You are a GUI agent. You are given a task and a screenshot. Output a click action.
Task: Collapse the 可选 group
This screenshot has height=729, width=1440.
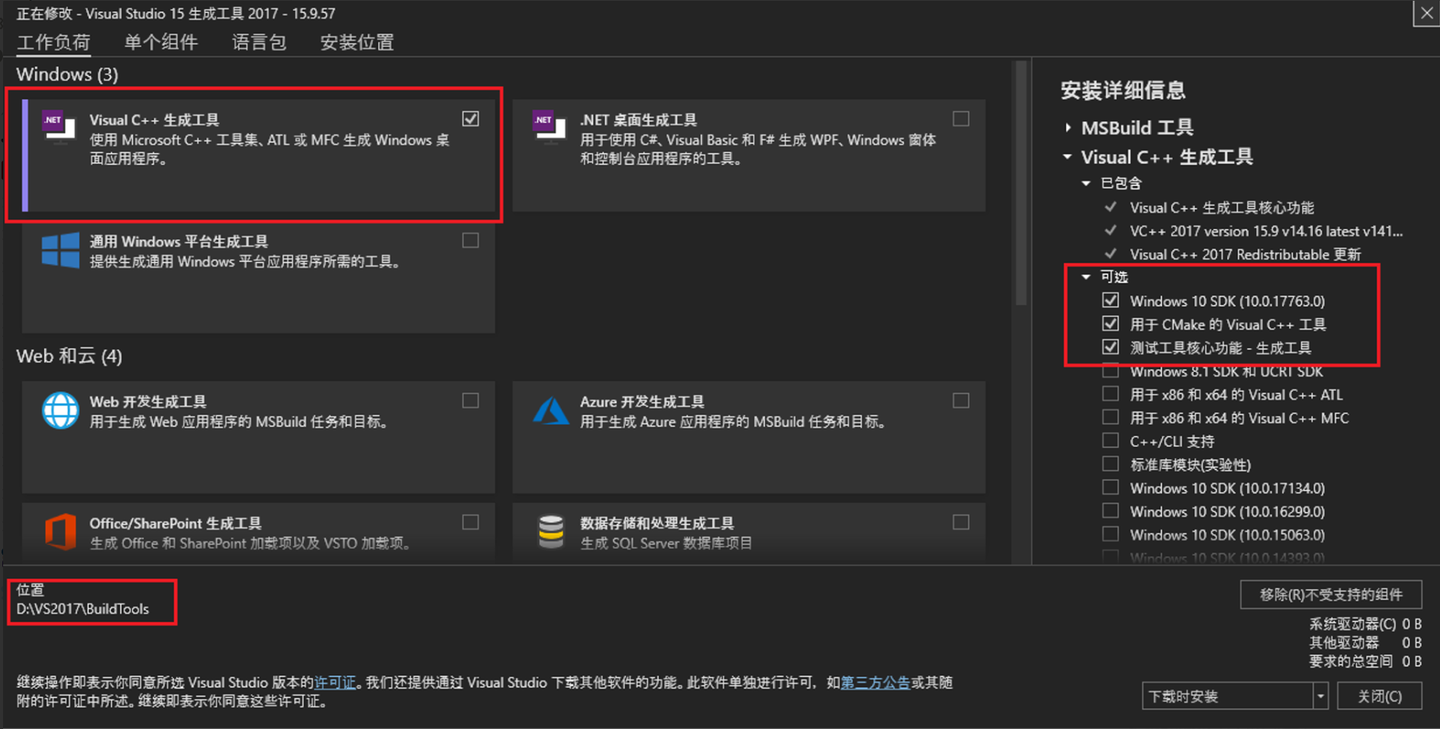click(x=1086, y=277)
